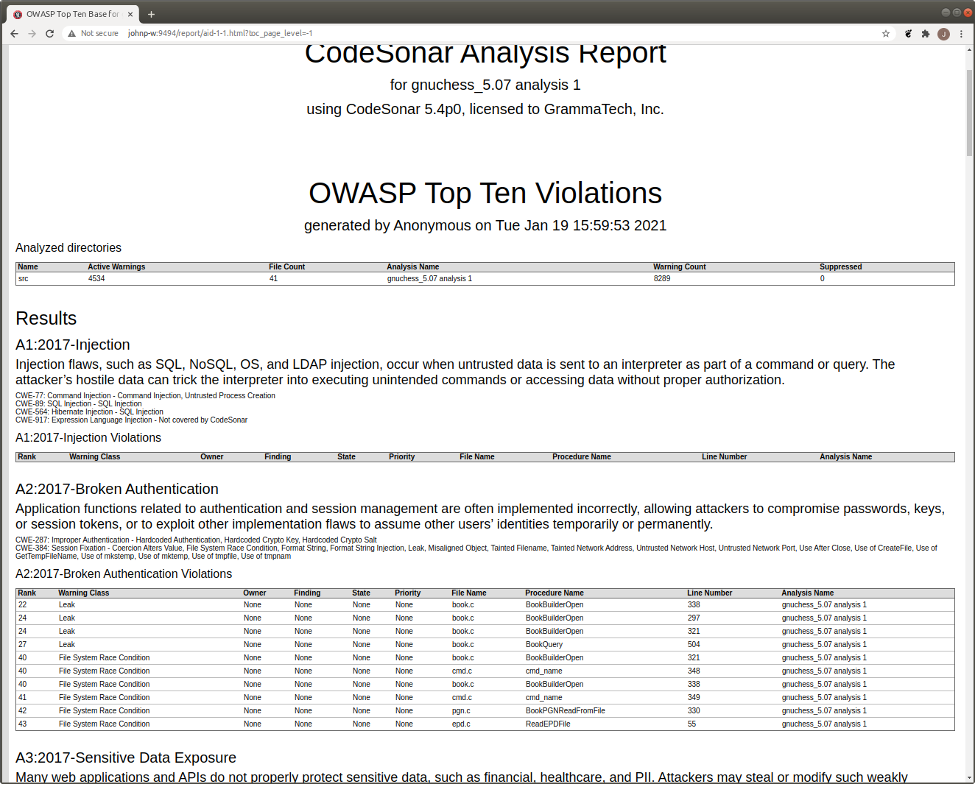Viewport: 977px width, 785px height.
Task: Open the extensions puzzle icon
Action: pos(925,34)
